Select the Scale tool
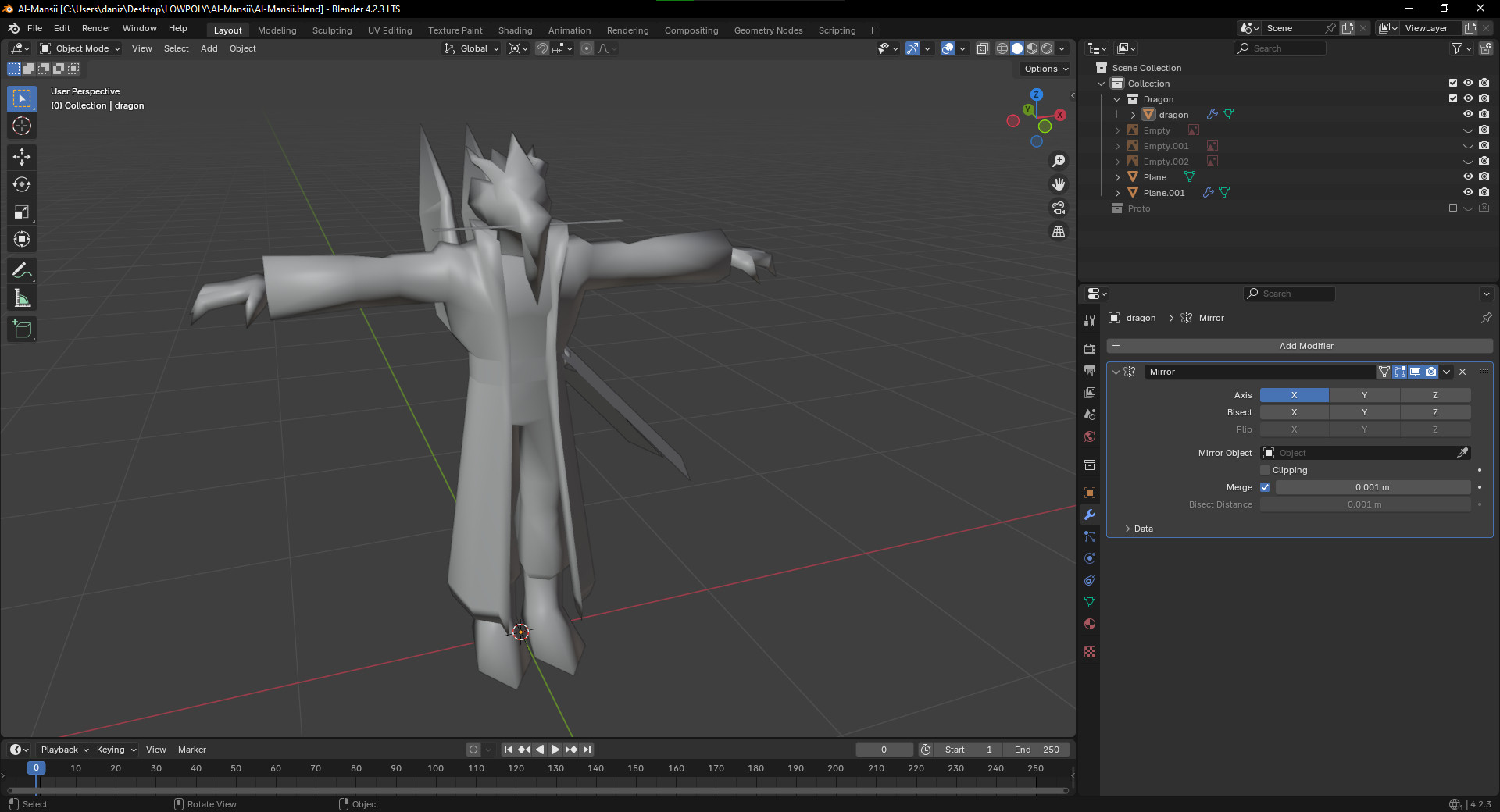Image resolution: width=1500 pixels, height=812 pixels. 22,212
